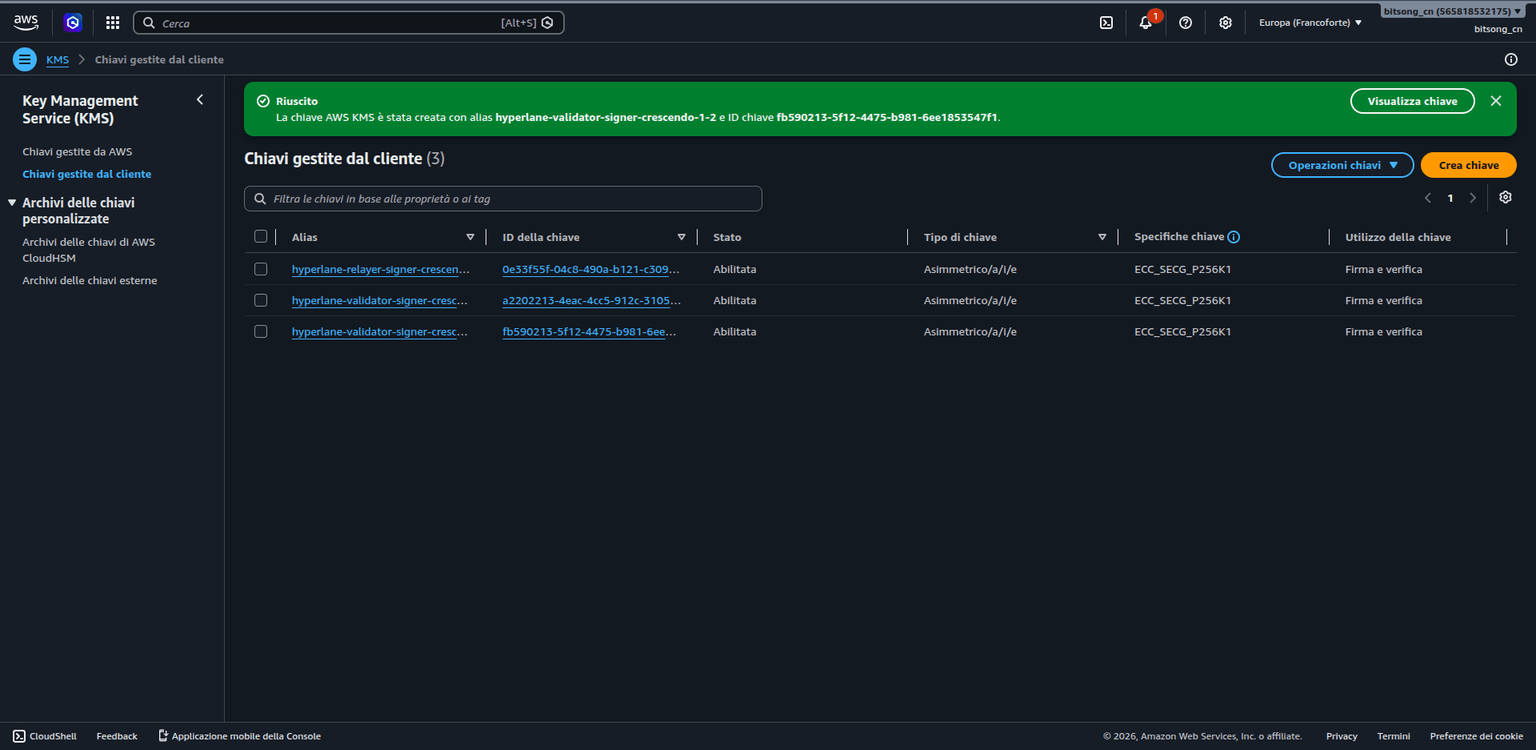Open console settings gear in top bar
The height and width of the screenshot is (750, 1536).
[x=1225, y=22]
